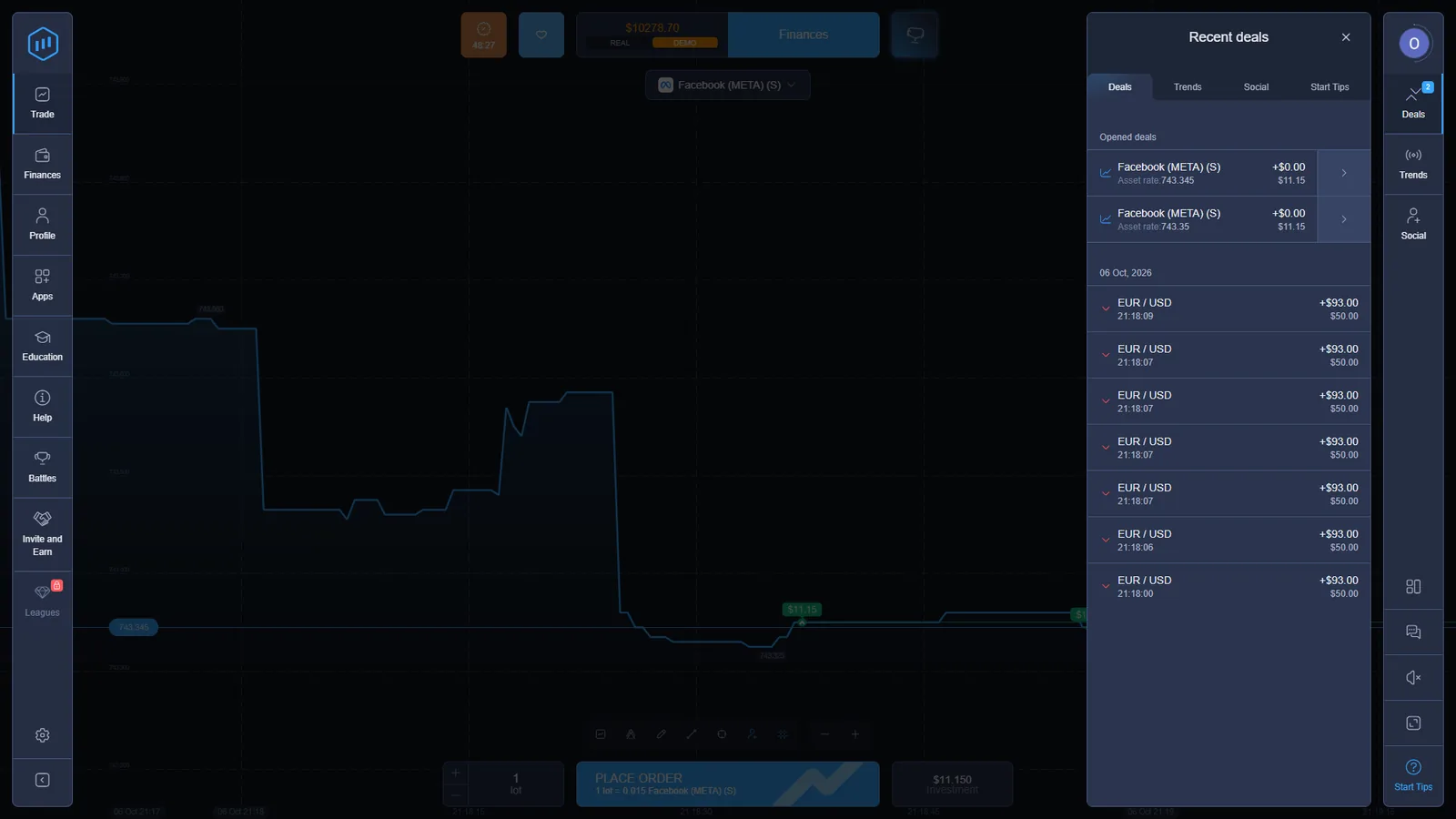Open the Help section
1456x819 pixels.
point(42,407)
